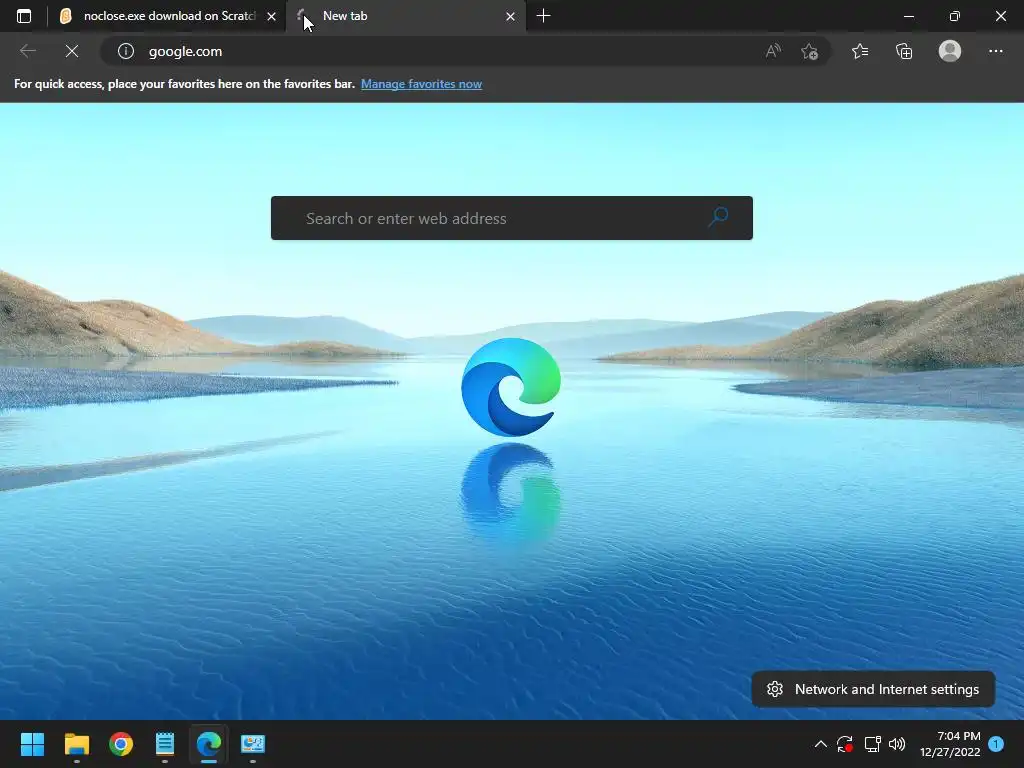The width and height of the screenshot is (1024, 768).
Task: Open Settings and more menu
Action: tap(995, 51)
